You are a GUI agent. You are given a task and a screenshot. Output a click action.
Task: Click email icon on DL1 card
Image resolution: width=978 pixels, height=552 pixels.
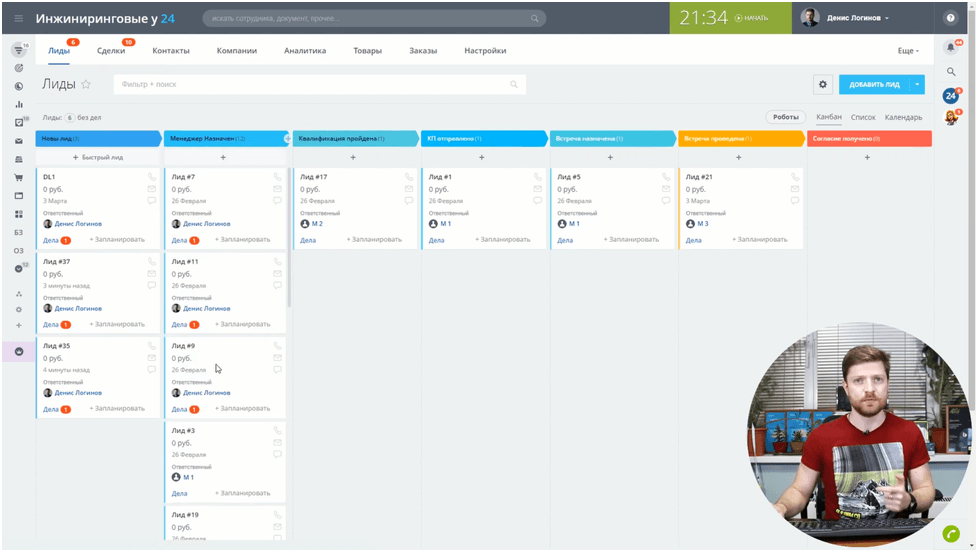152,189
